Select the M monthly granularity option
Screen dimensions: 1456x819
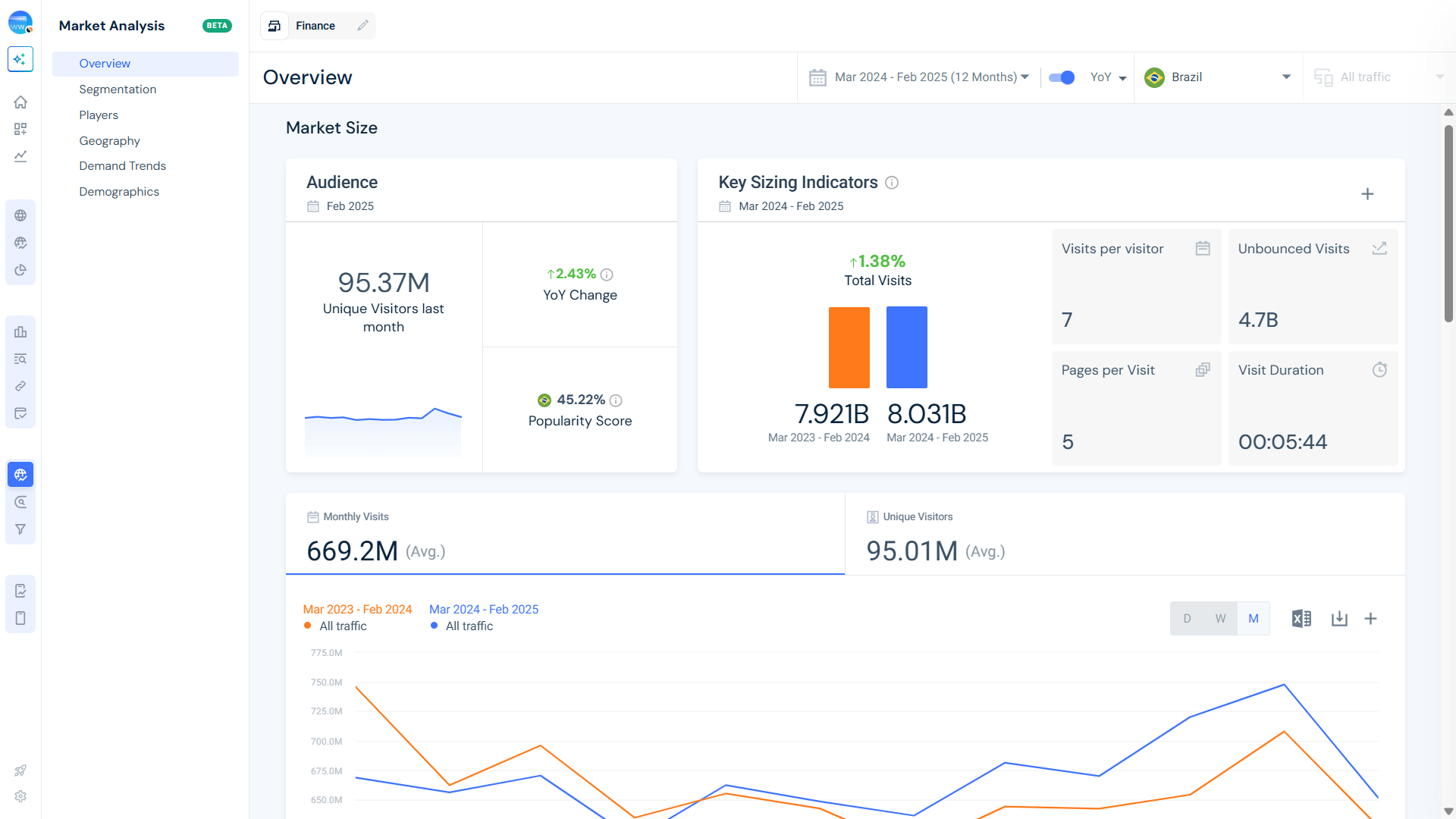pyautogui.click(x=1253, y=619)
